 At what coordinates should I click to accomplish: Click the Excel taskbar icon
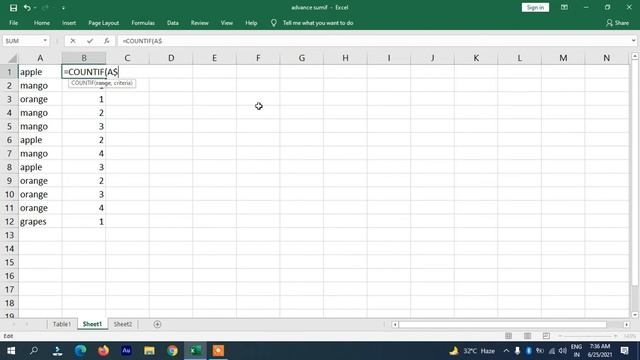click(195, 351)
